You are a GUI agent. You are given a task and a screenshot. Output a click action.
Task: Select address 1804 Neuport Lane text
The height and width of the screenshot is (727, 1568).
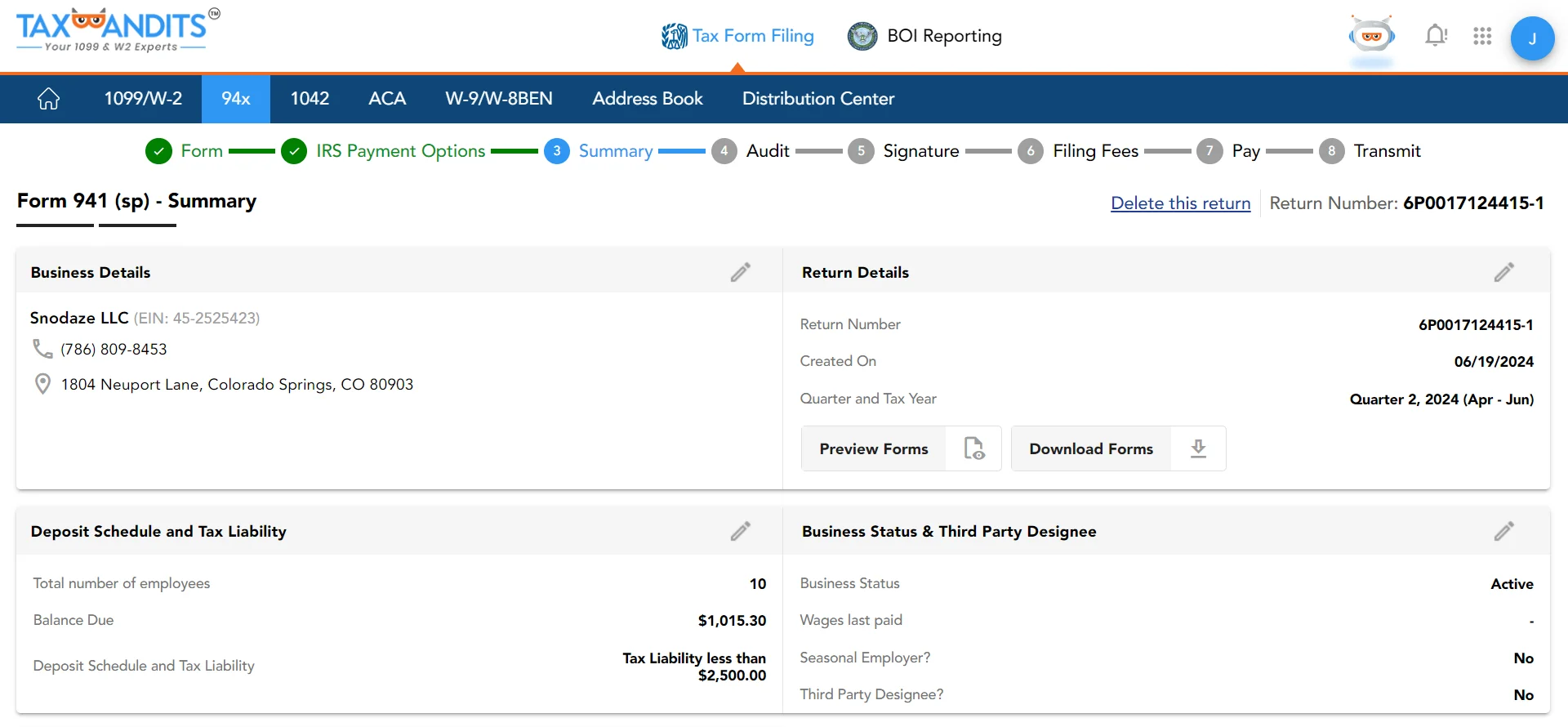click(237, 385)
